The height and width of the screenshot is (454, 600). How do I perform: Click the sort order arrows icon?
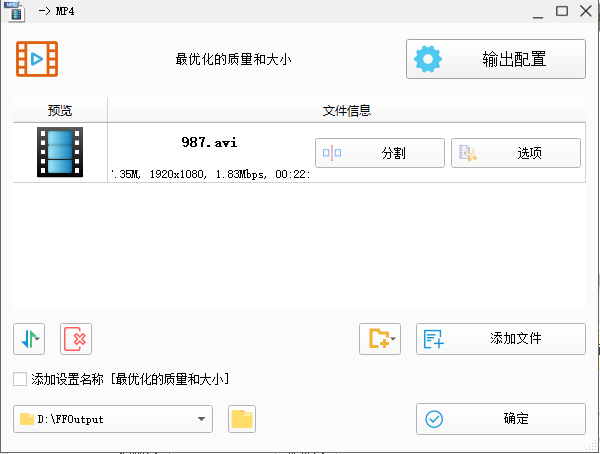pyautogui.click(x=29, y=339)
